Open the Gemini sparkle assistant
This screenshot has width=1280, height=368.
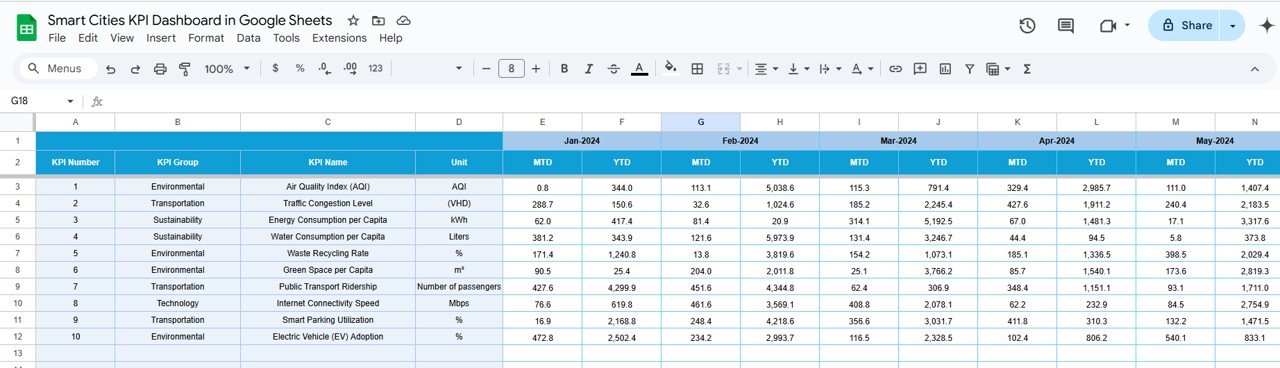1266,26
